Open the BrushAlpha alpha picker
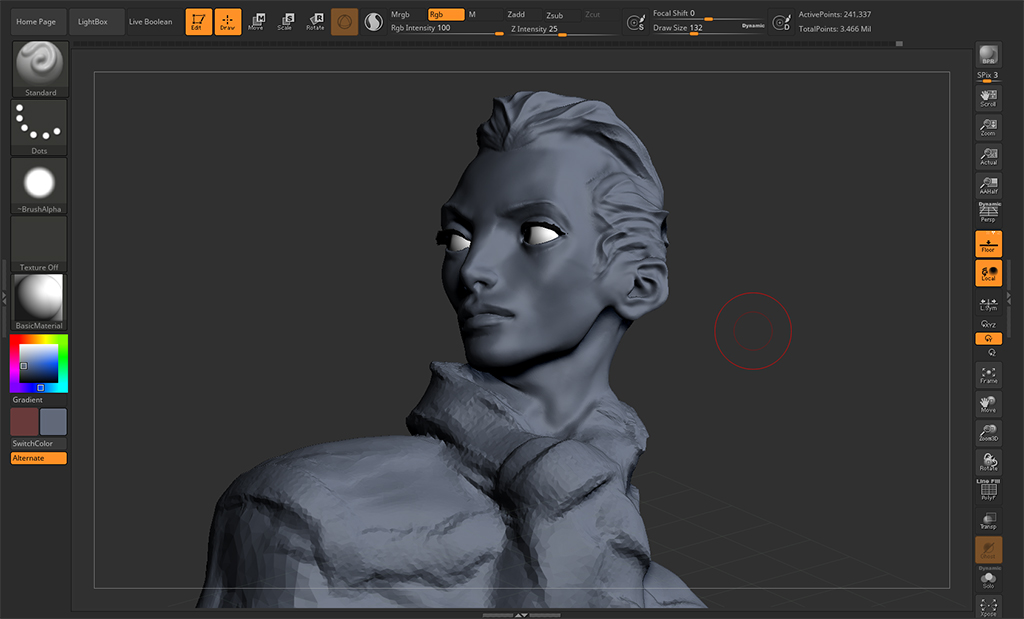Viewport: 1024px width, 619px height. click(x=39, y=185)
